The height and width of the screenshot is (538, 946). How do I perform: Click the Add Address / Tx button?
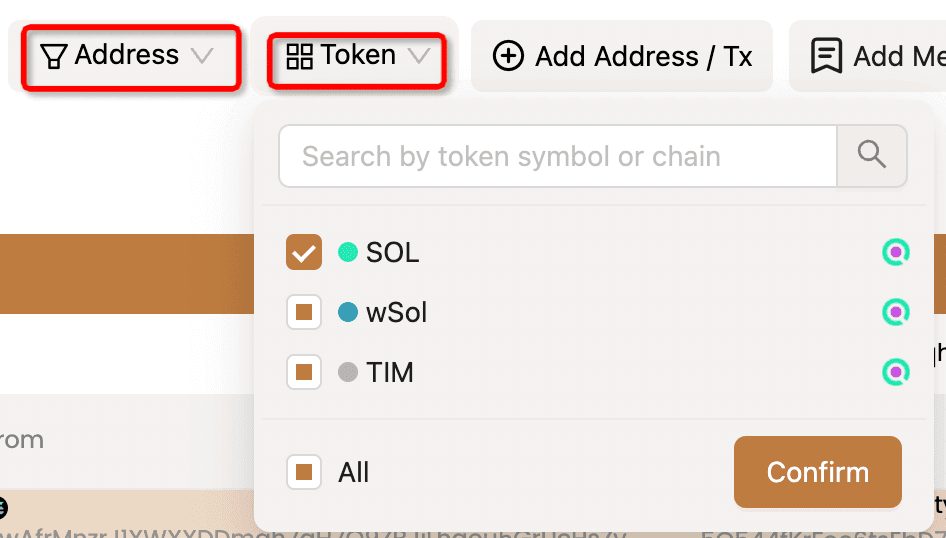(622, 56)
